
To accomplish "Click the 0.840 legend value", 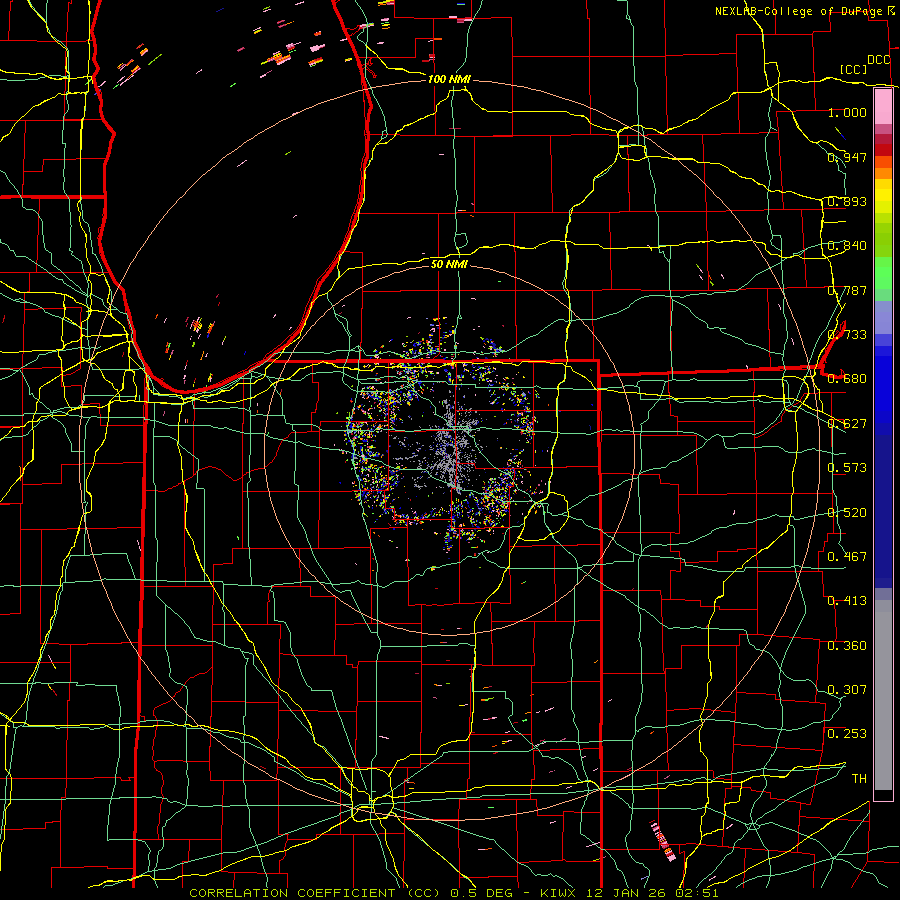I will click(847, 245).
